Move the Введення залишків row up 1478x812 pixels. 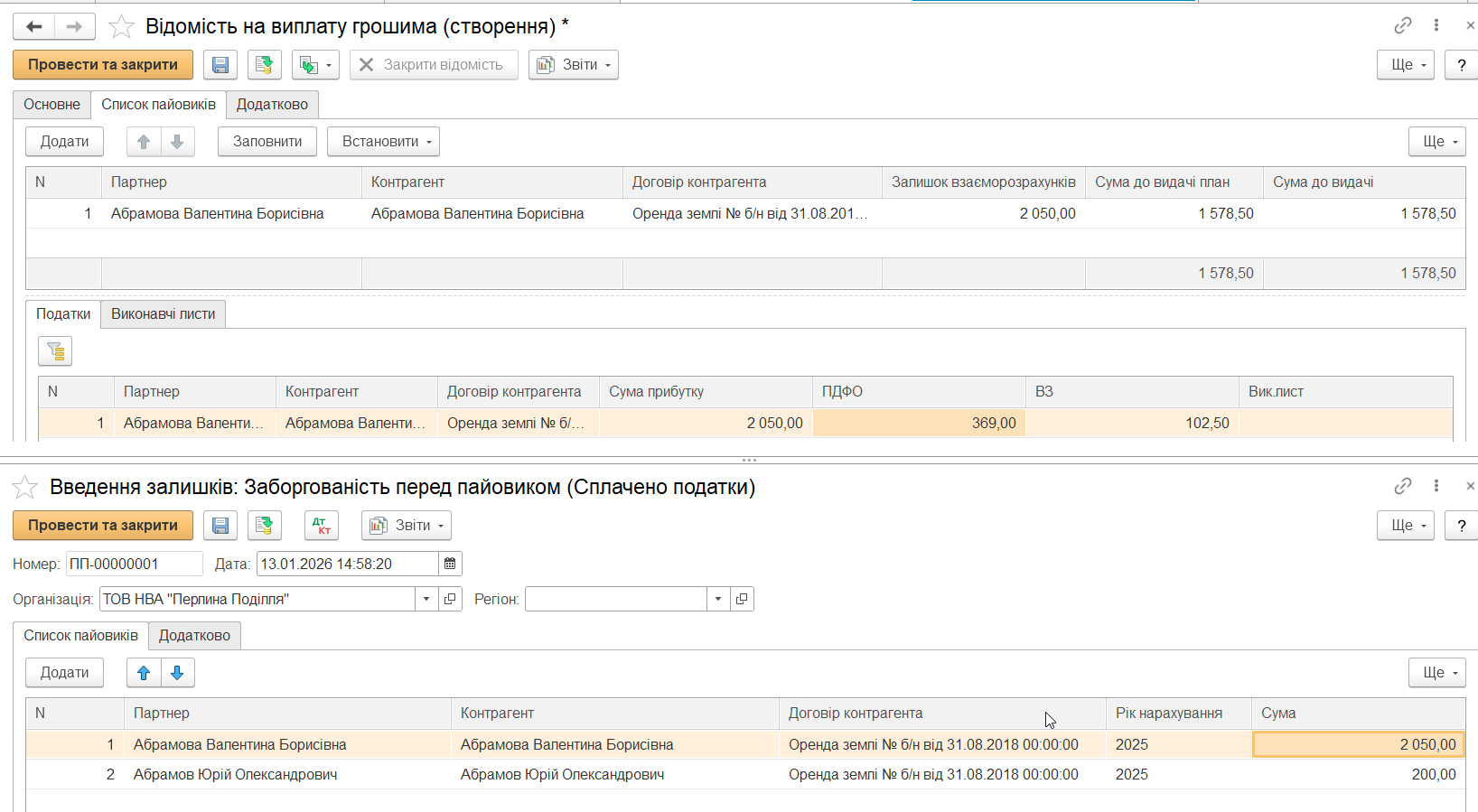point(144,673)
